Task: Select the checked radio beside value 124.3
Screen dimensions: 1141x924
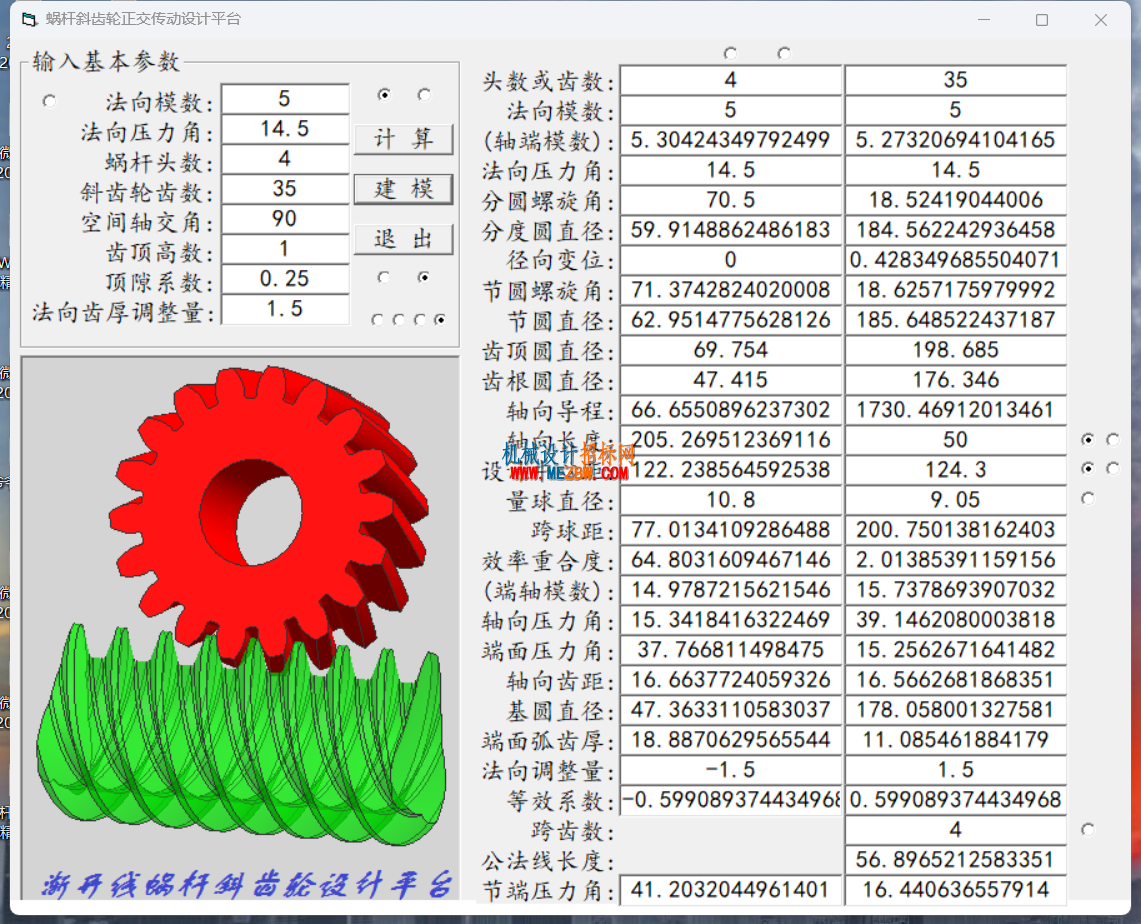Action: coord(1087,469)
